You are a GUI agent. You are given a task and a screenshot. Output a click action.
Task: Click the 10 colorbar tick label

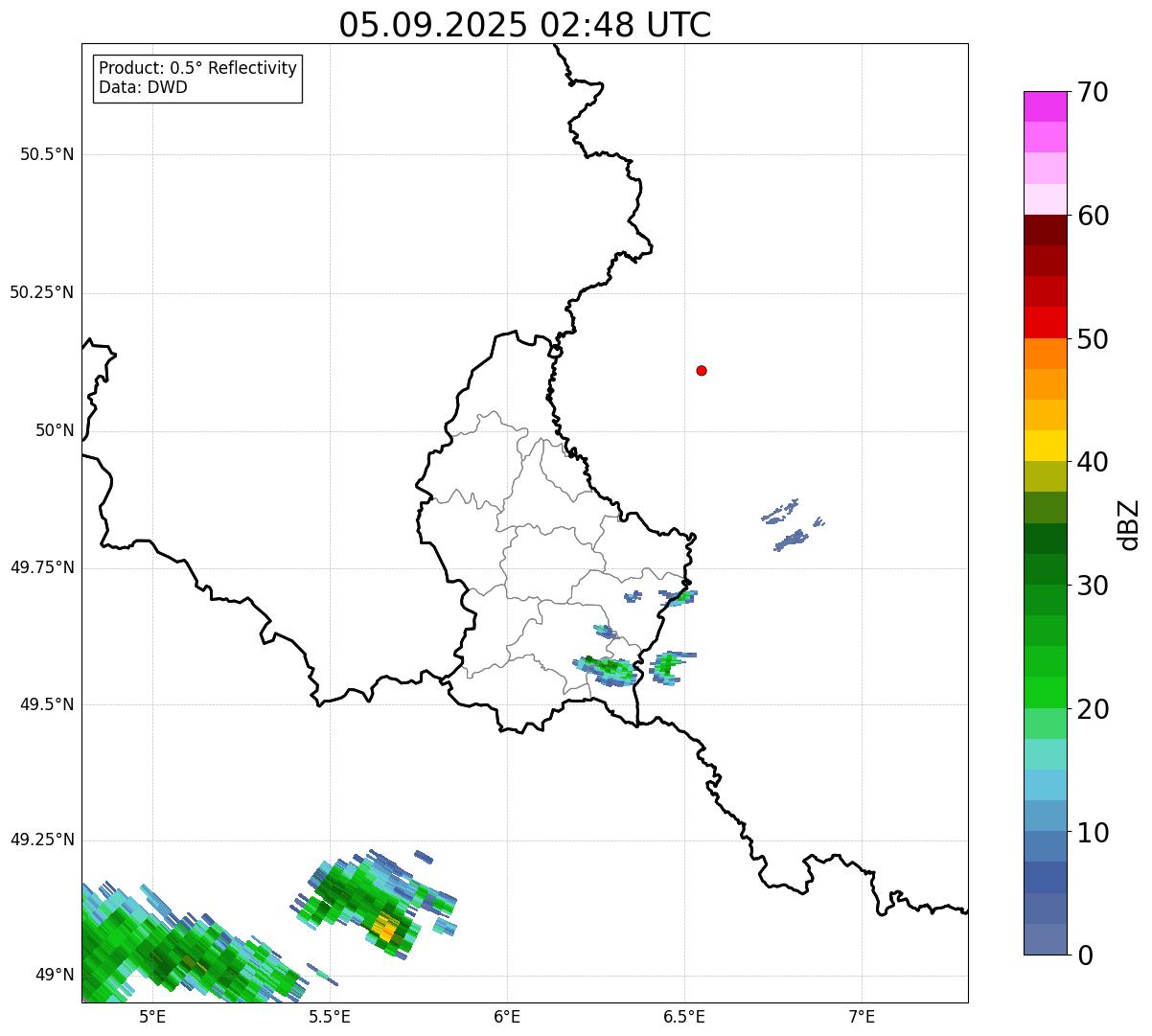tap(1093, 832)
